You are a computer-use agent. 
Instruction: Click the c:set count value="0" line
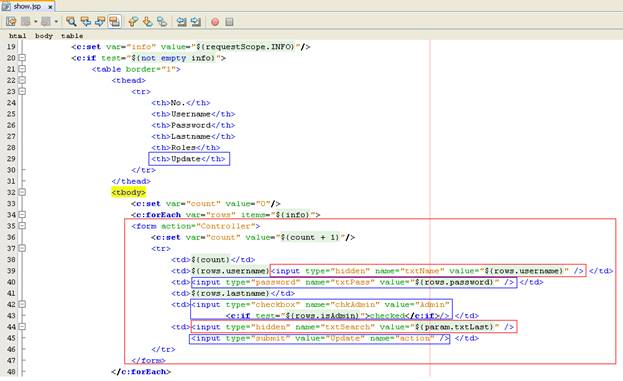(x=205, y=203)
